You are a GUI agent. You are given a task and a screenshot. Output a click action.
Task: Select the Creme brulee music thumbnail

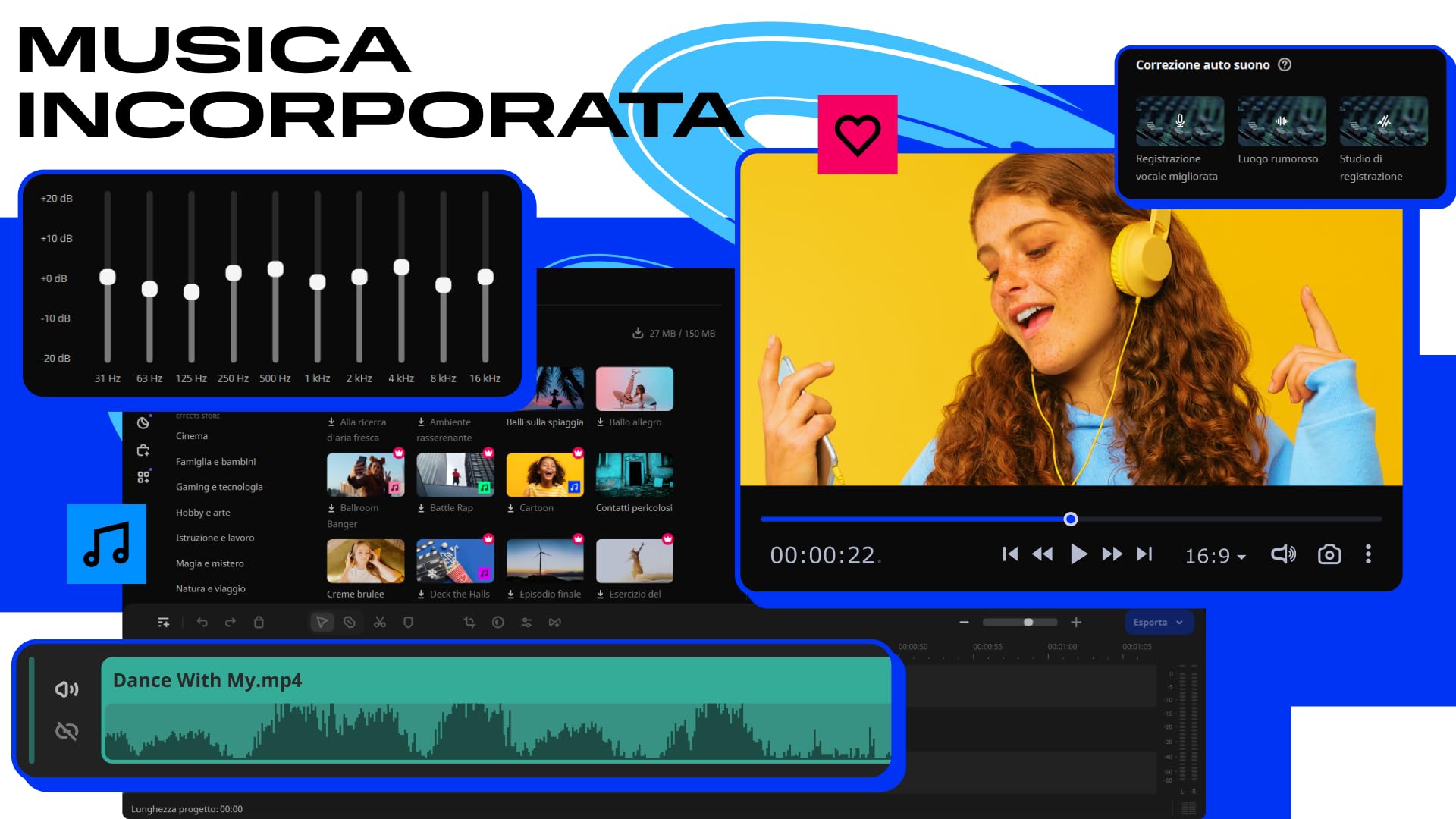(366, 561)
